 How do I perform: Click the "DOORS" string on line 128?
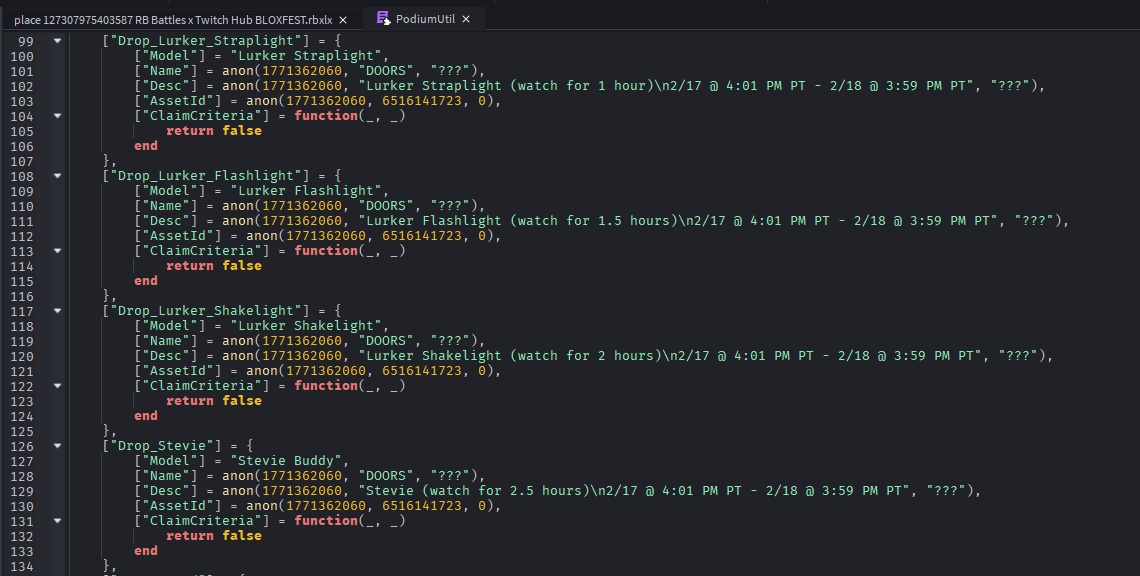tap(386, 476)
